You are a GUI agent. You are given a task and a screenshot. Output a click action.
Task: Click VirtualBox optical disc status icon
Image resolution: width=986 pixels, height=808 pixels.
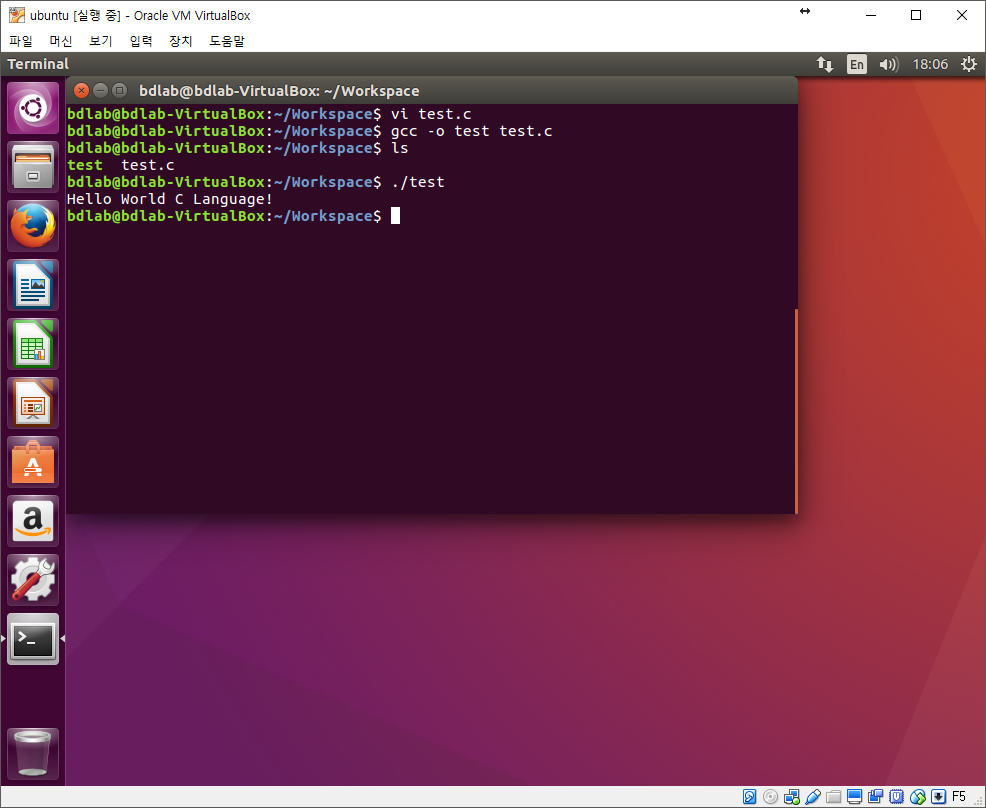(x=770, y=797)
